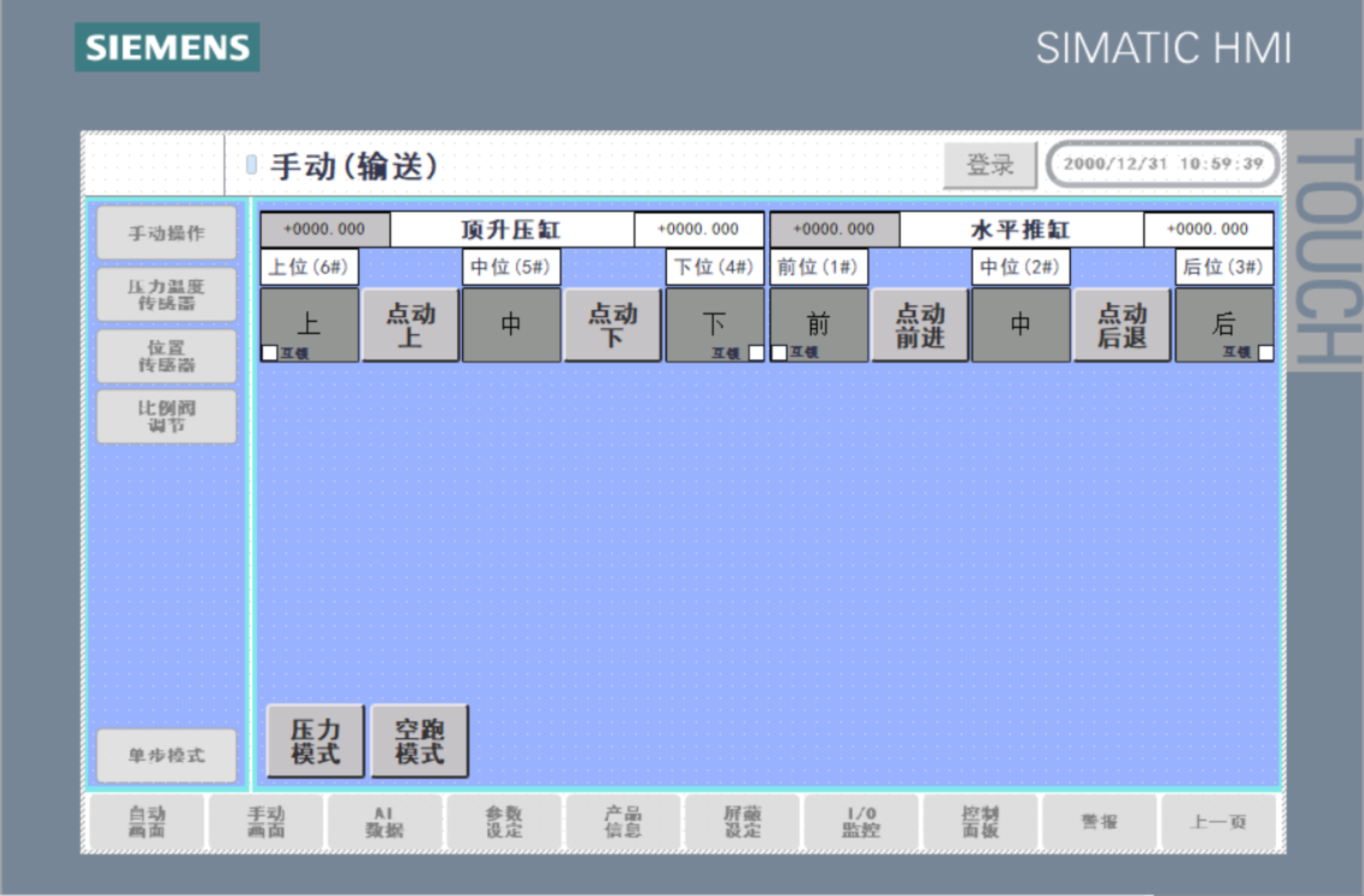Select the 单步模式 single-step button
This screenshot has width=1364, height=896.
click(x=166, y=755)
